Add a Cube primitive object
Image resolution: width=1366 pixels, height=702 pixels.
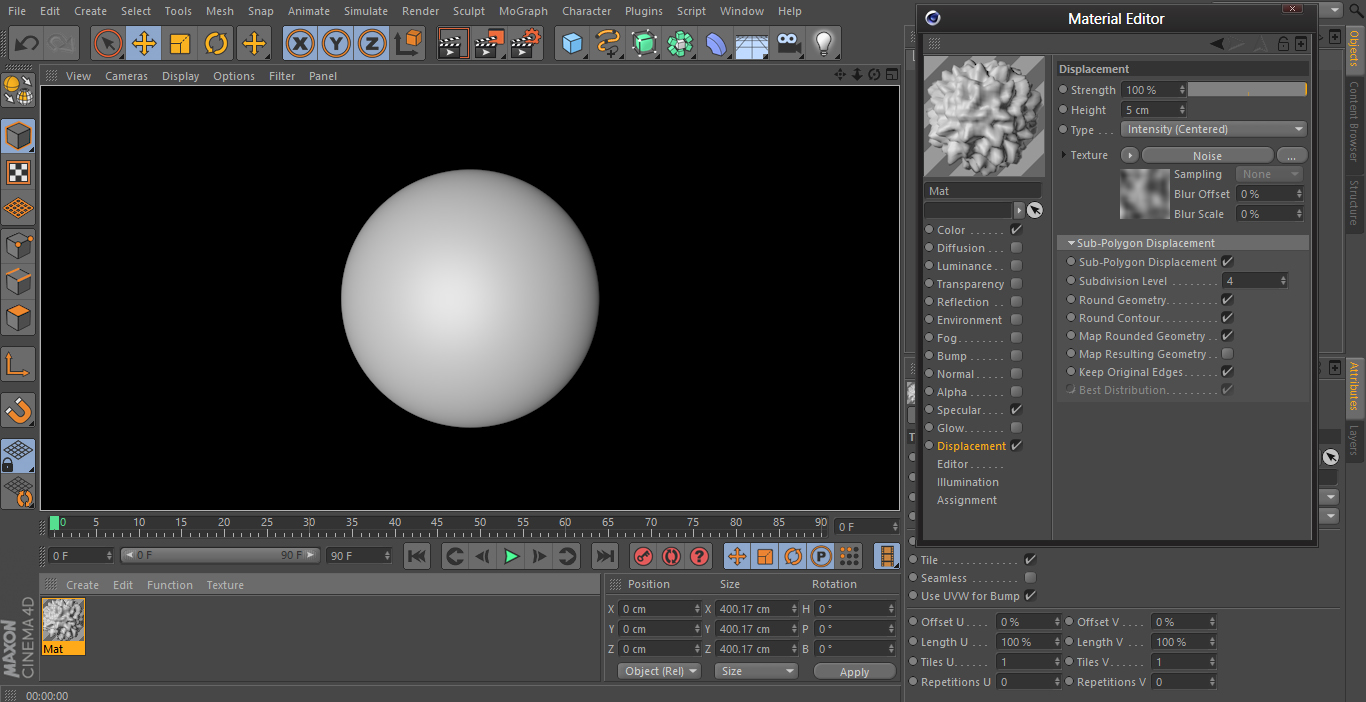(x=572, y=43)
